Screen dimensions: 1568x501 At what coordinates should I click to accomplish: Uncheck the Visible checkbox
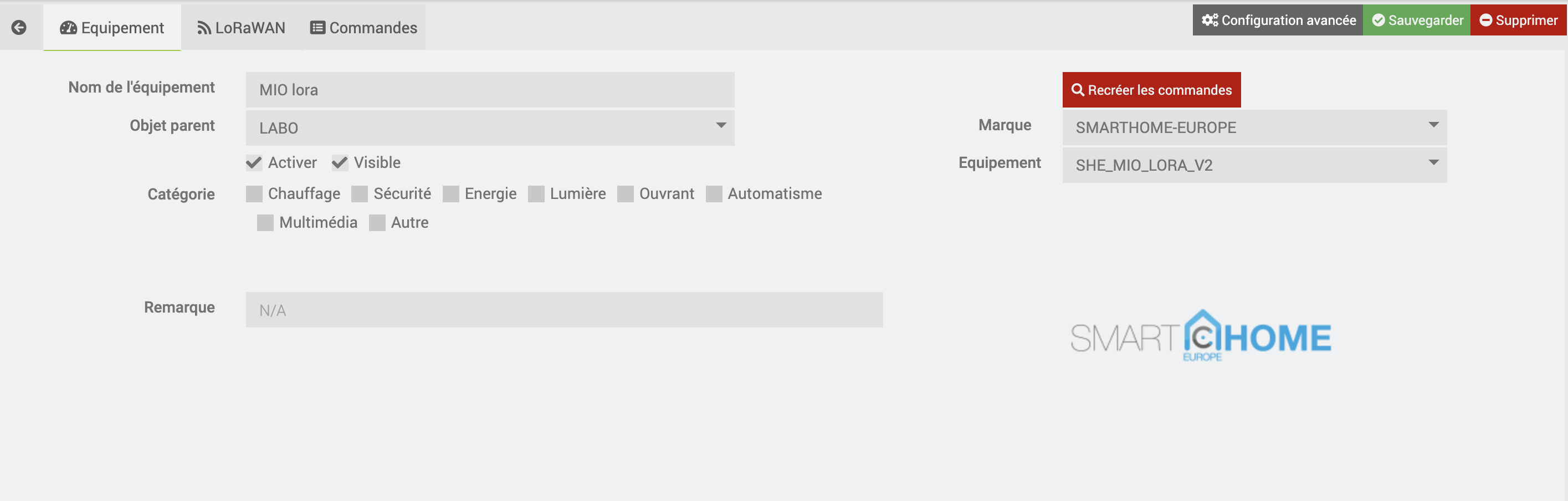click(340, 162)
